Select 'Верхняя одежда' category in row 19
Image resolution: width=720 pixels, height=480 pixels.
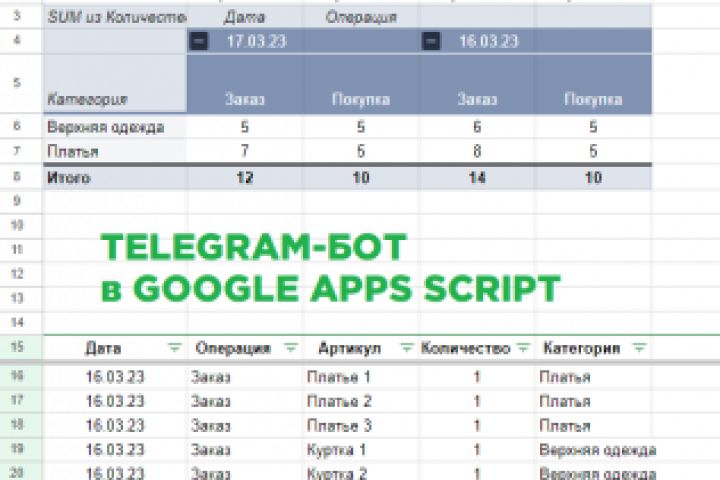pyautogui.click(x=597, y=450)
